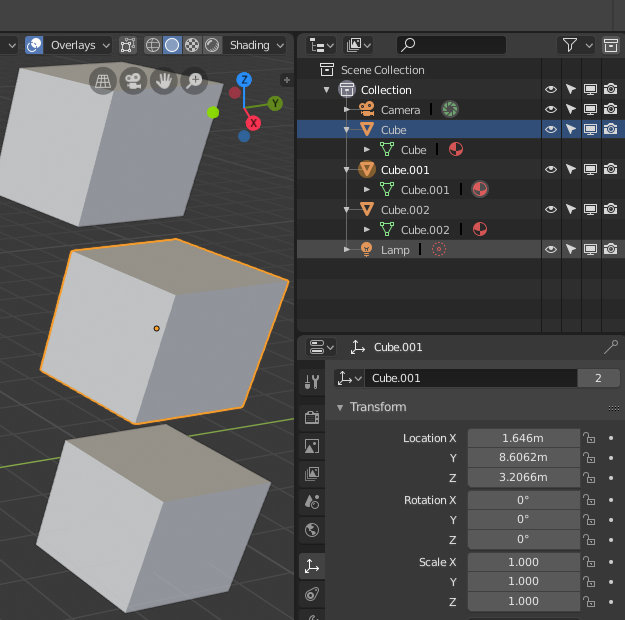This screenshot has height=620, width=625.
Task: Hide Cube.001 with its eye icon
Action: pyautogui.click(x=551, y=169)
